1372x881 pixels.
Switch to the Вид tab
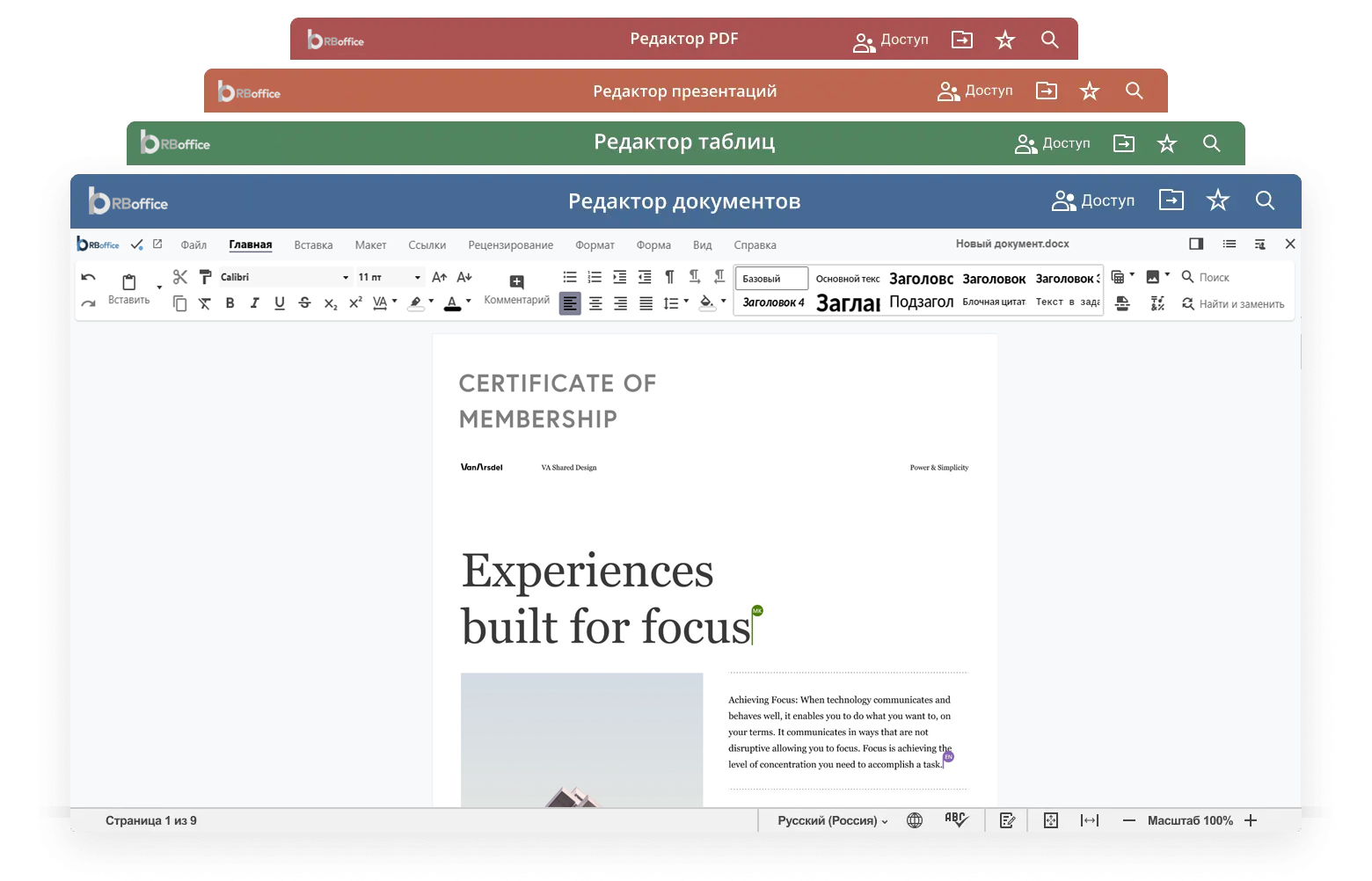pyautogui.click(x=702, y=245)
